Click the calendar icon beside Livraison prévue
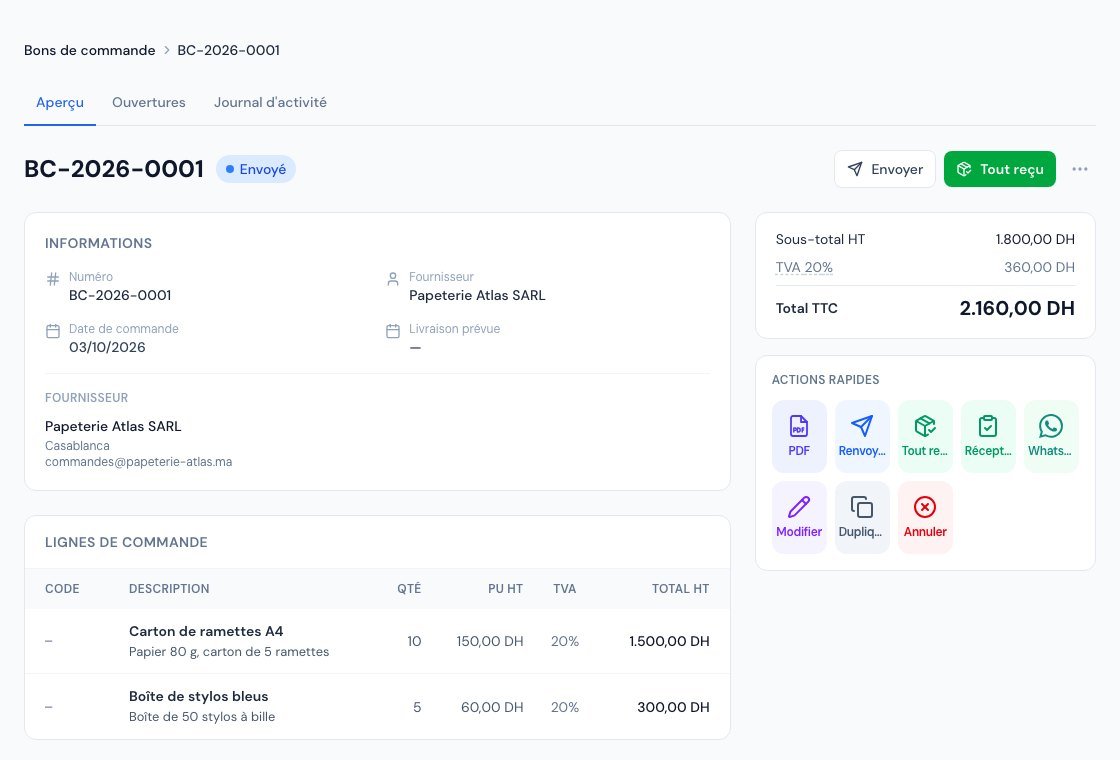This screenshot has width=1120, height=760. click(x=393, y=331)
